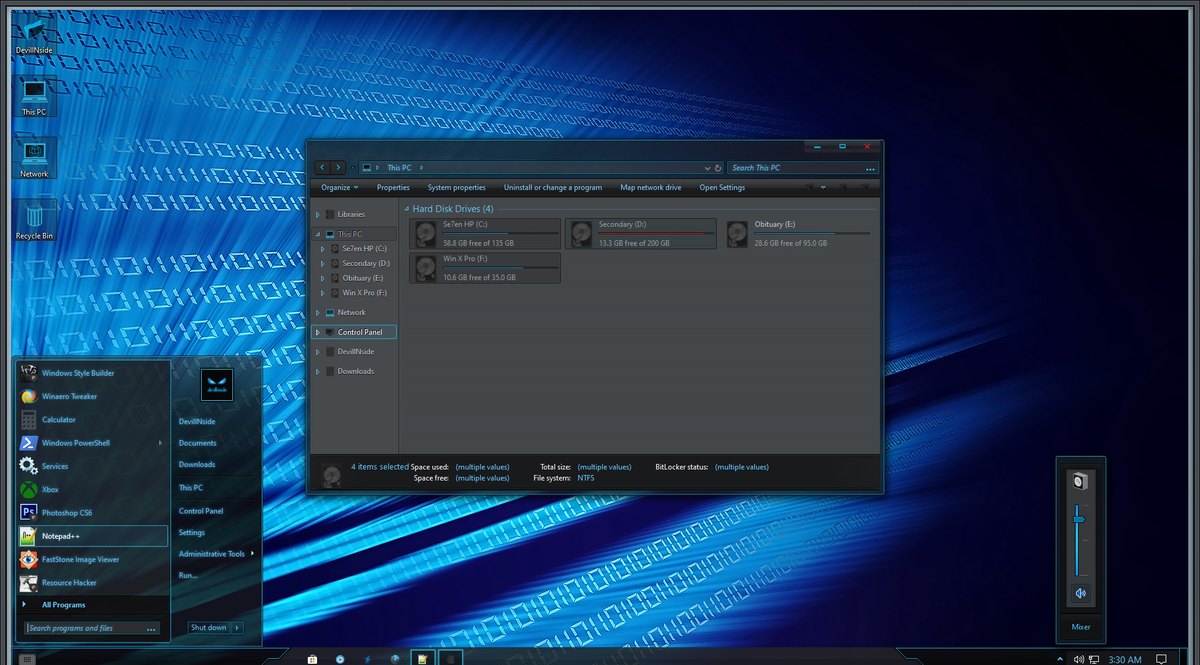Open Photoshop CS6 from Start menu
This screenshot has height=665, width=1200.
pyautogui.click(x=92, y=513)
